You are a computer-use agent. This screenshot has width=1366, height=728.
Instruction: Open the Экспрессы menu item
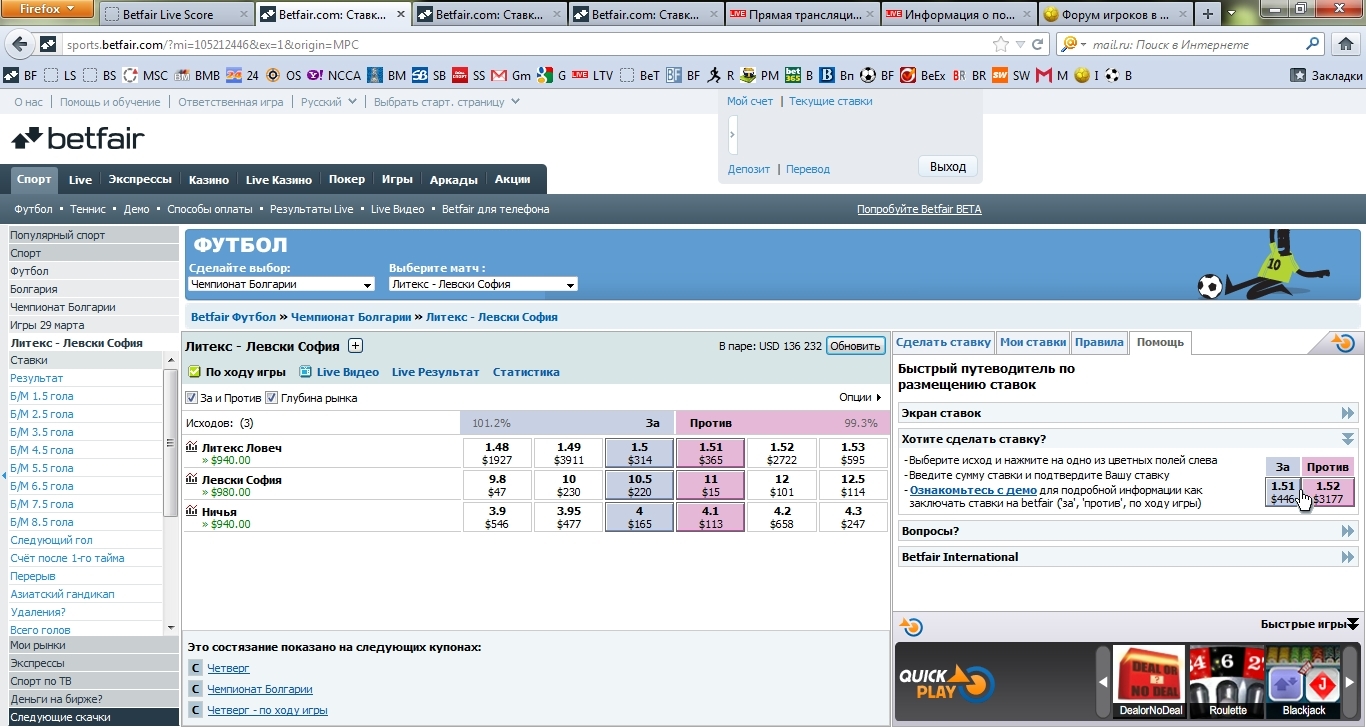tap(140, 180)
